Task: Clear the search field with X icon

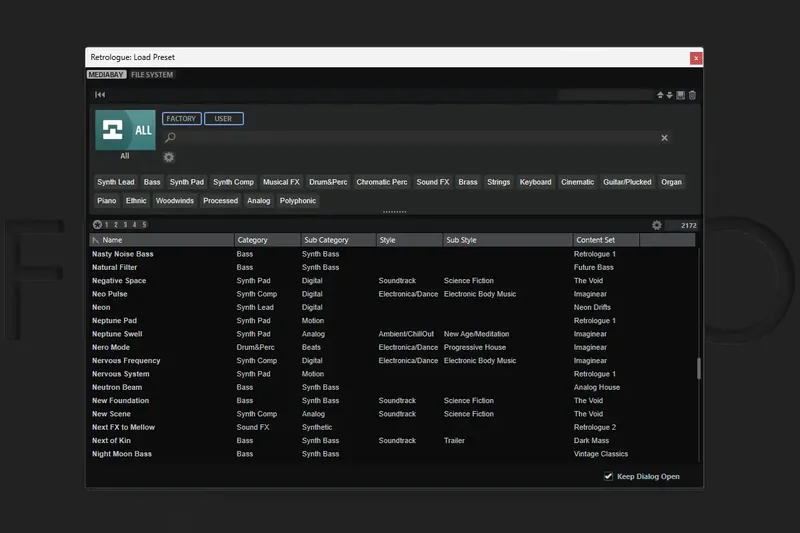Action: pos(664,138)
